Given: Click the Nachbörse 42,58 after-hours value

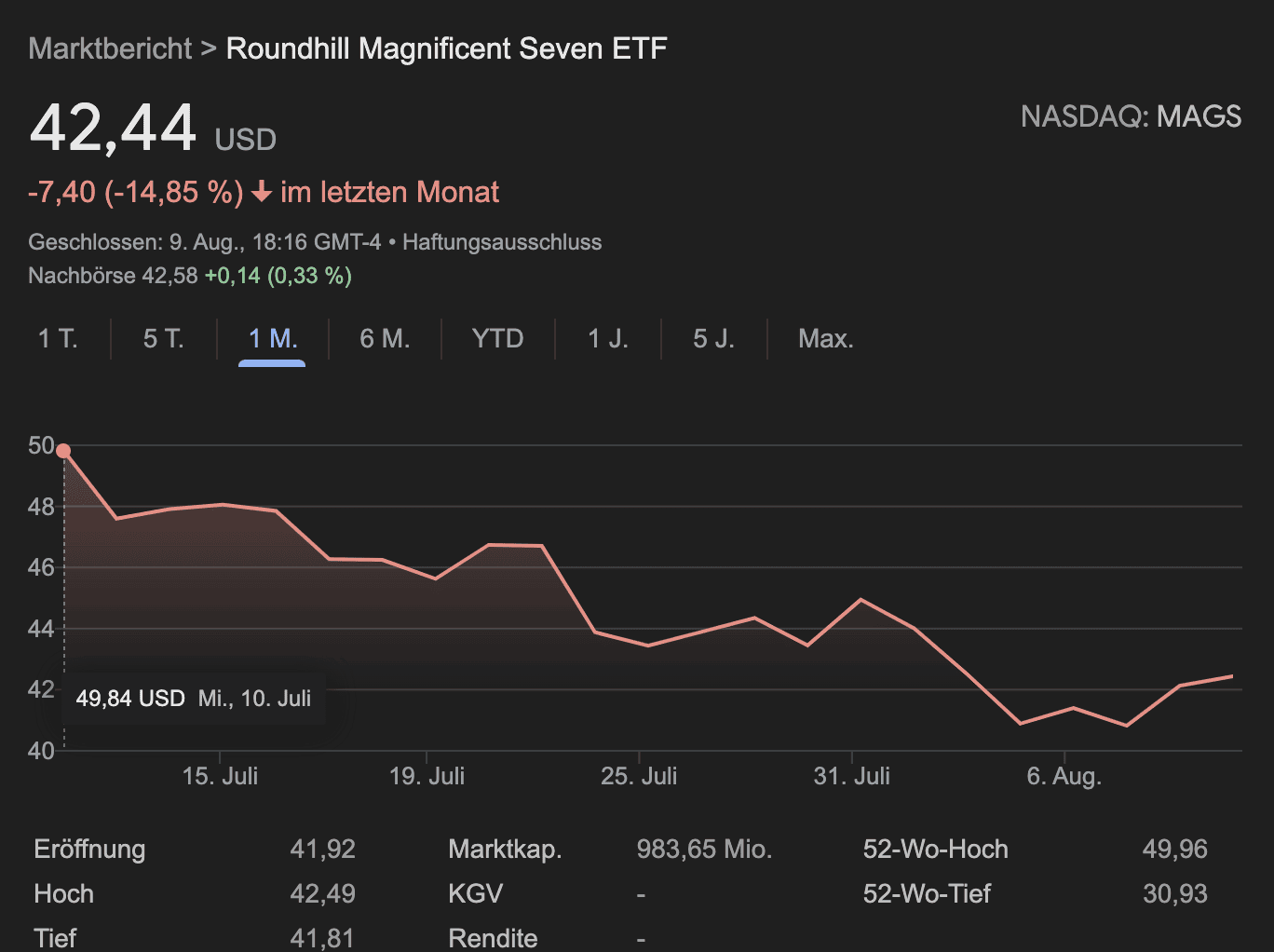Looking at the screenshot, I should pyautogui.click(x=113, y=276).
